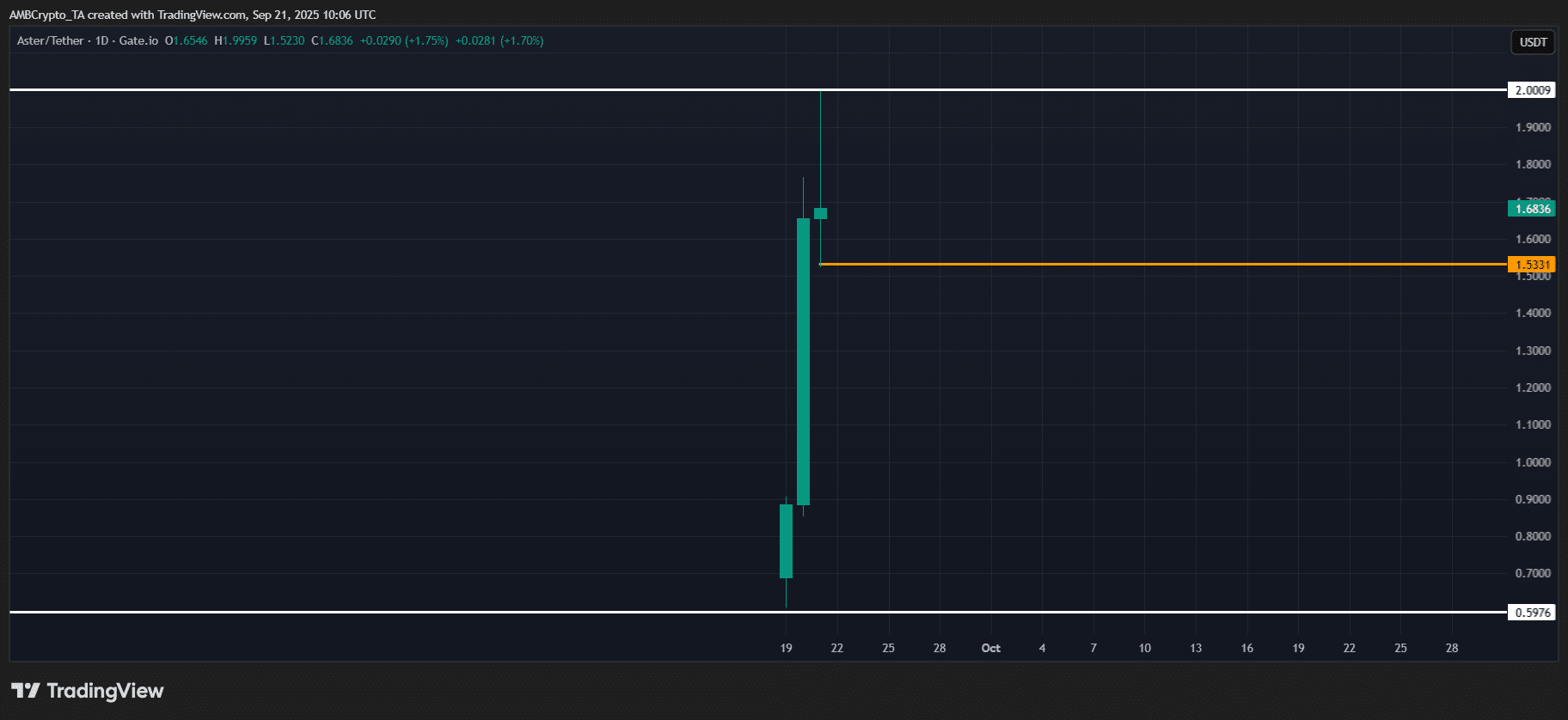Viewport: 1568px width, 720px height.
Task: Click the 0.5976 price label on the axis
Action: point(1532,613)
